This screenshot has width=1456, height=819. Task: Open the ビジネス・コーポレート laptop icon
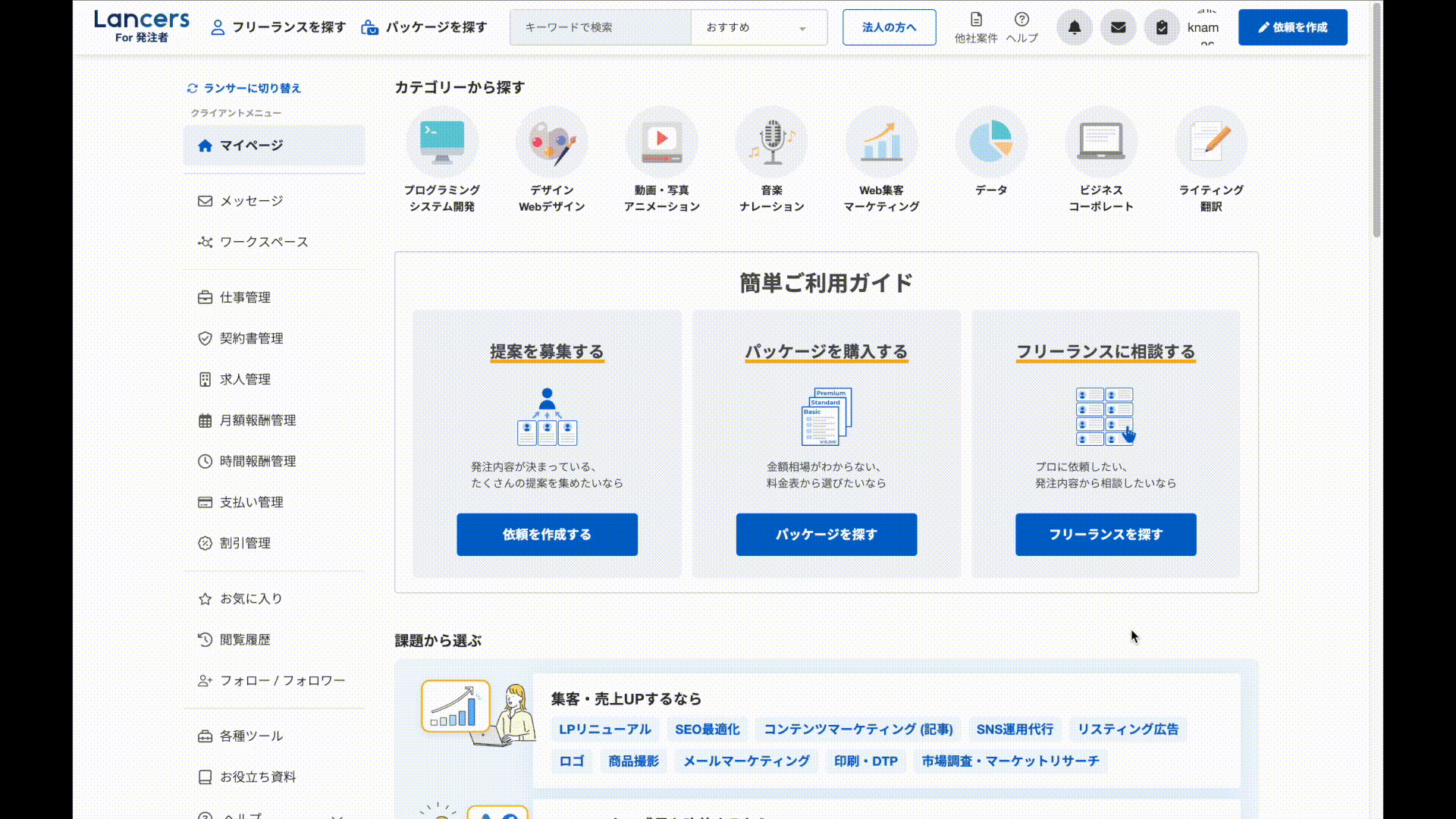tap(1100, 143)
